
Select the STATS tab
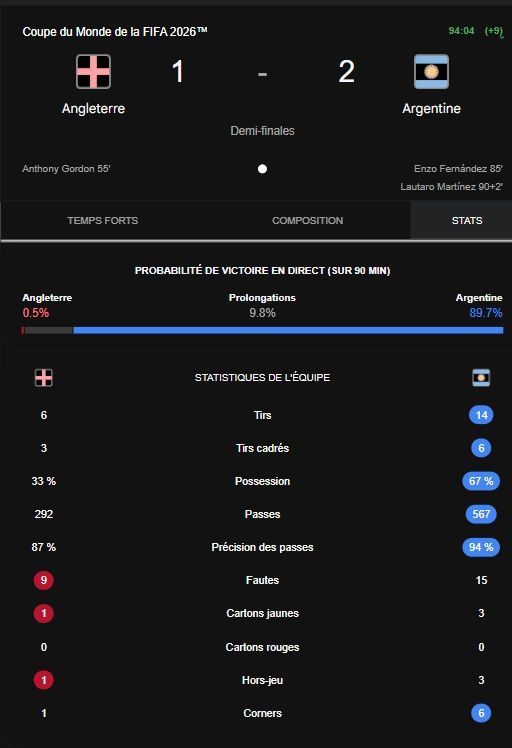[467, 220]
